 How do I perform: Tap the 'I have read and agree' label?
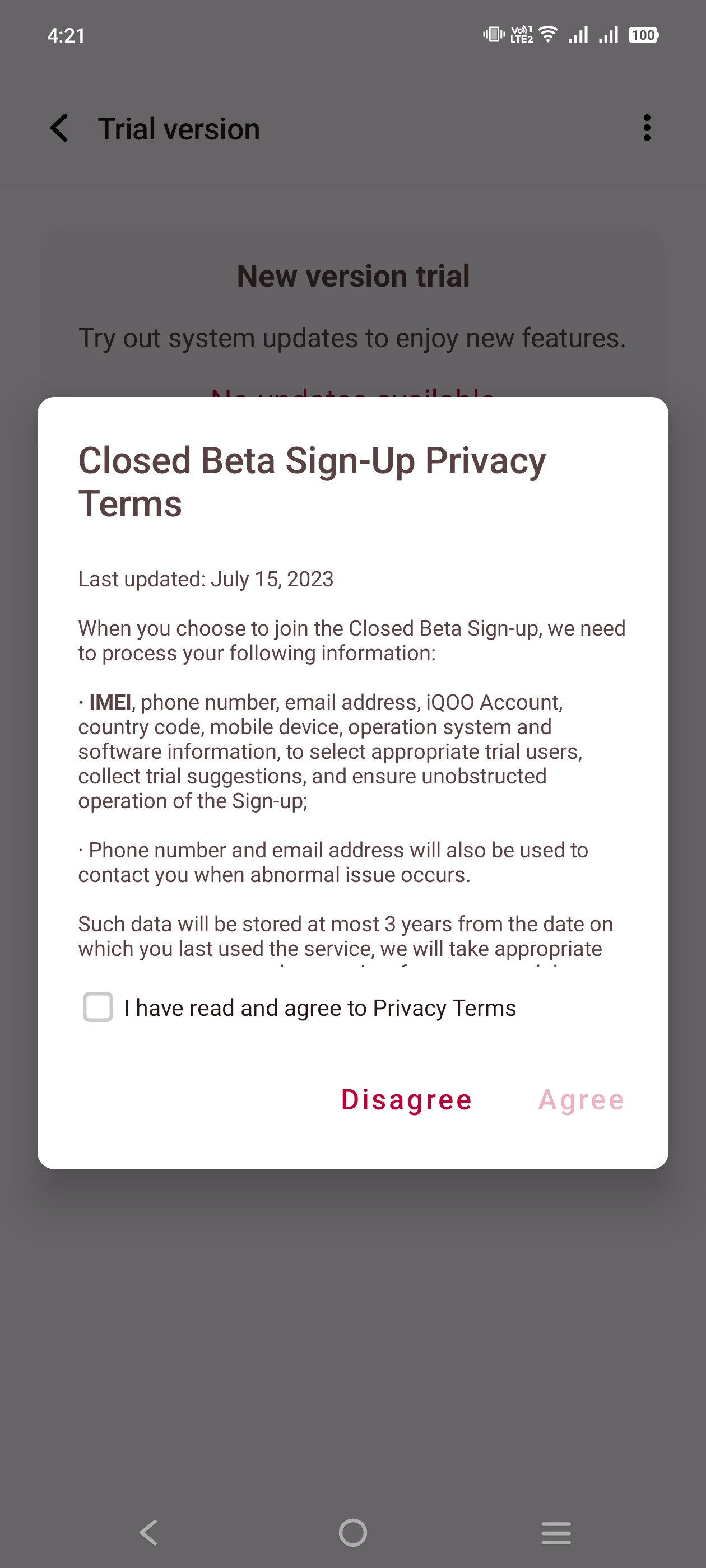[320, 1008]
